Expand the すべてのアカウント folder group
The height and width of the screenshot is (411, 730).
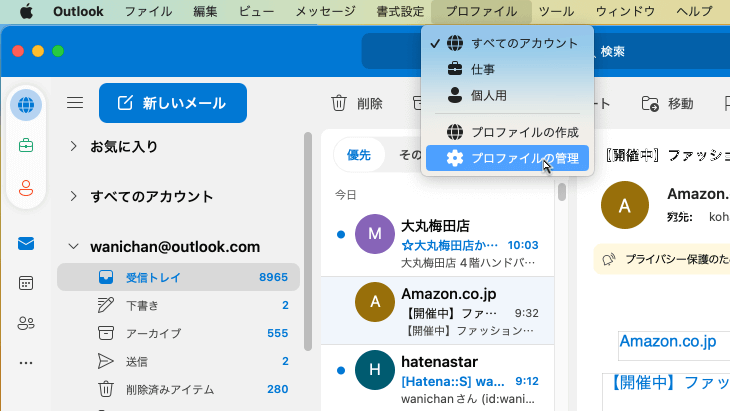point(74,196)
